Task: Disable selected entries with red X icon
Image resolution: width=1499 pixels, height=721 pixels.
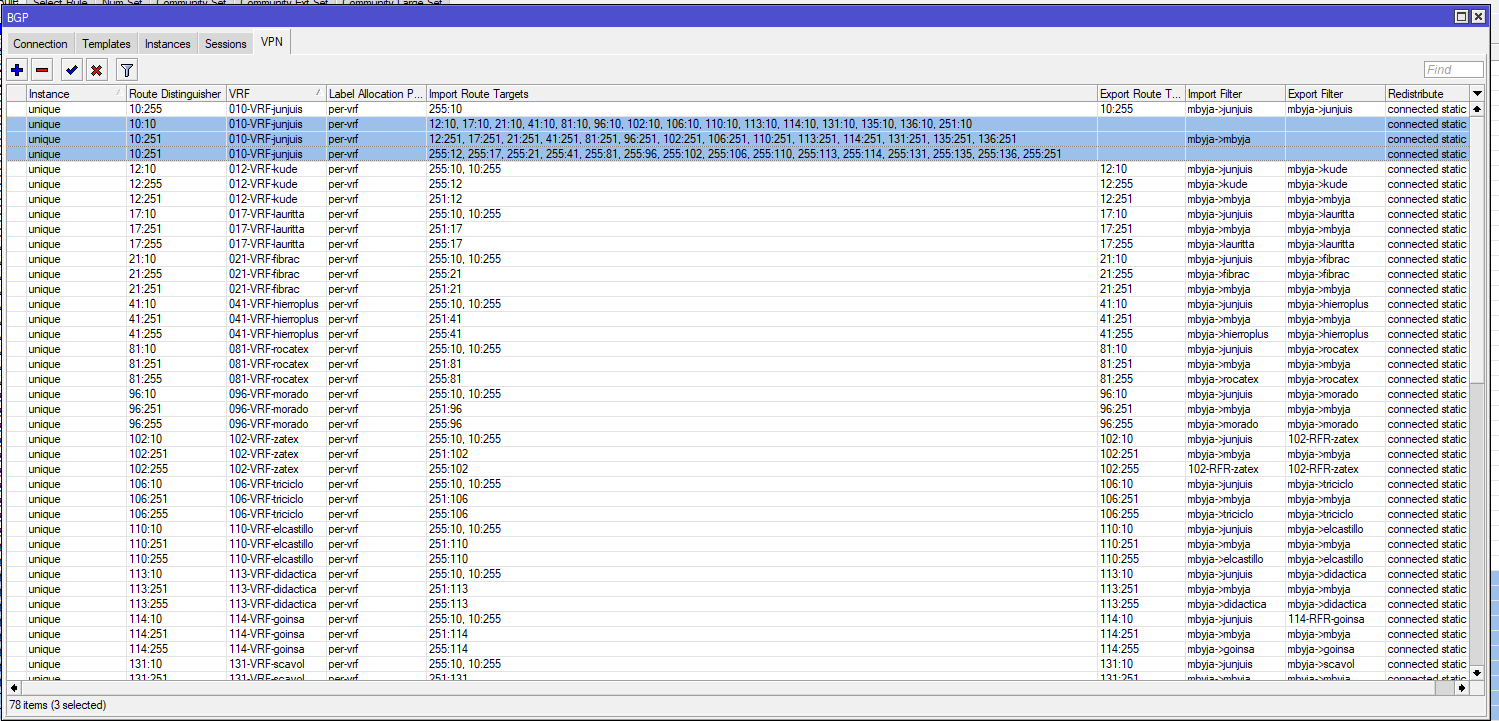Action: (x=96, y=70)
